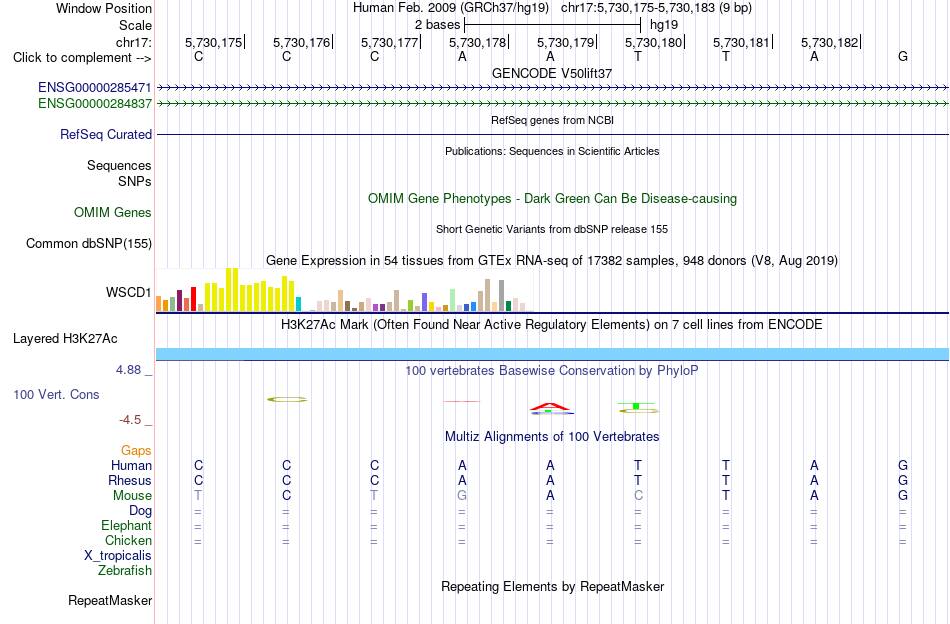Click the cyan bar in the WSCD1 expression chart
Image resolution: width=950 pixels, height=624 pixels.
tap(298, 304)
